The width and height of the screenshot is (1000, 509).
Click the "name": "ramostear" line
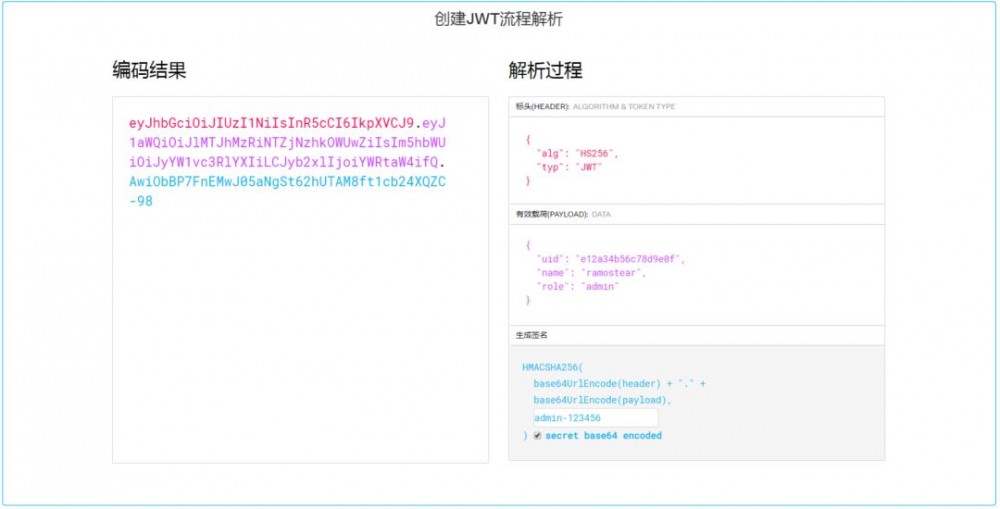(592, 273)
